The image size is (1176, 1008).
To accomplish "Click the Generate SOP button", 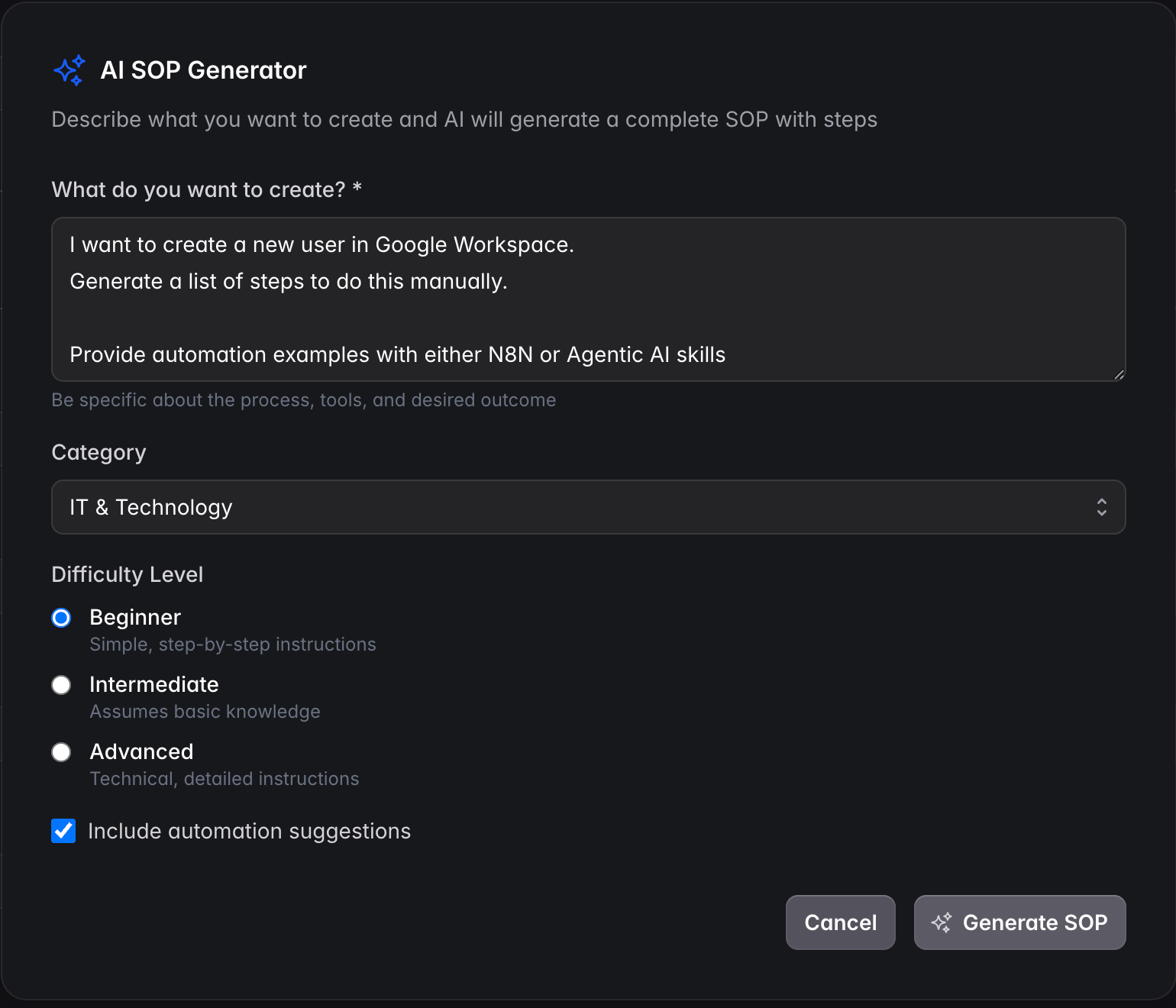I will coord(1019,922).
